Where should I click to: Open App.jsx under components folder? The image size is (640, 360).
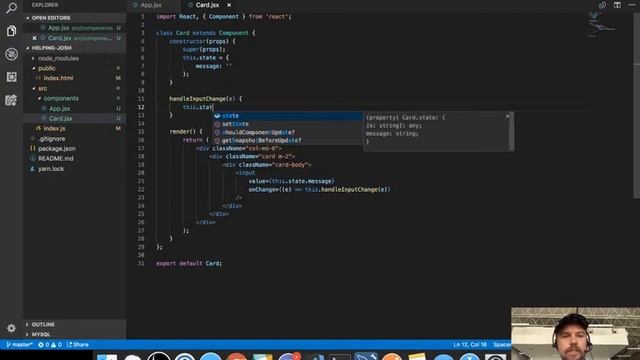coord(60,109)
